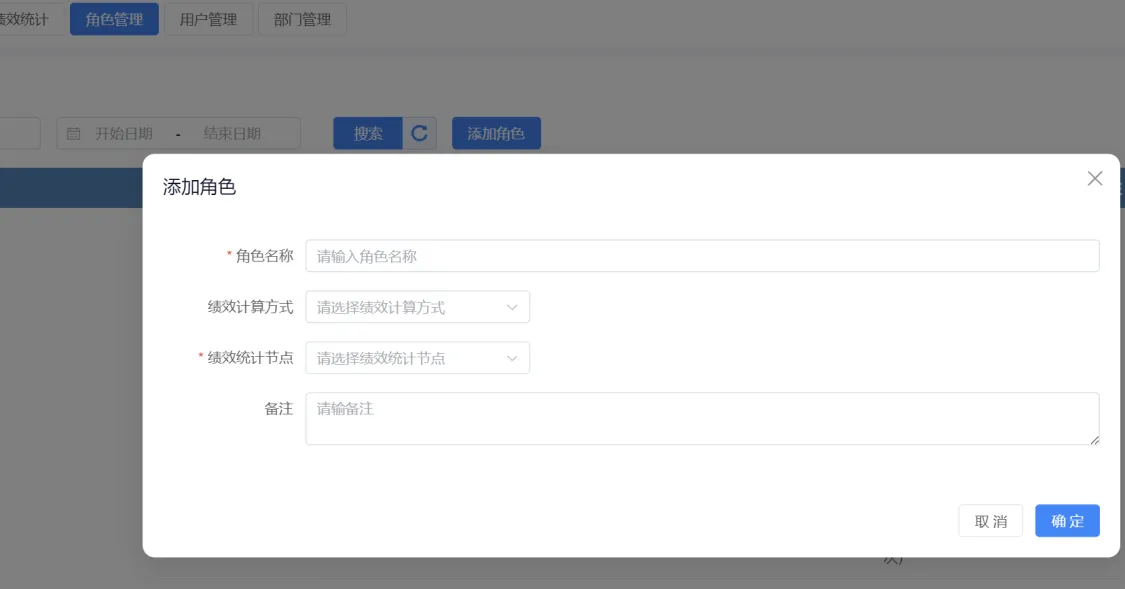Close the 添加角色 dialog with the X icon

click(1094, 179)
